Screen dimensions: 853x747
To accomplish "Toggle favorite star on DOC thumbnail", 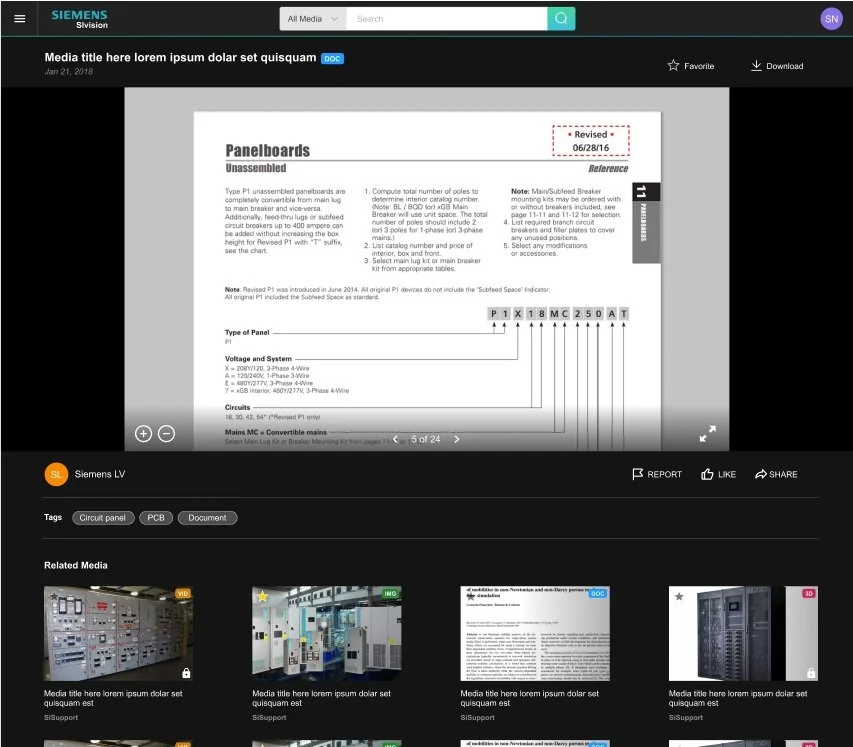I will coord(471,596).
